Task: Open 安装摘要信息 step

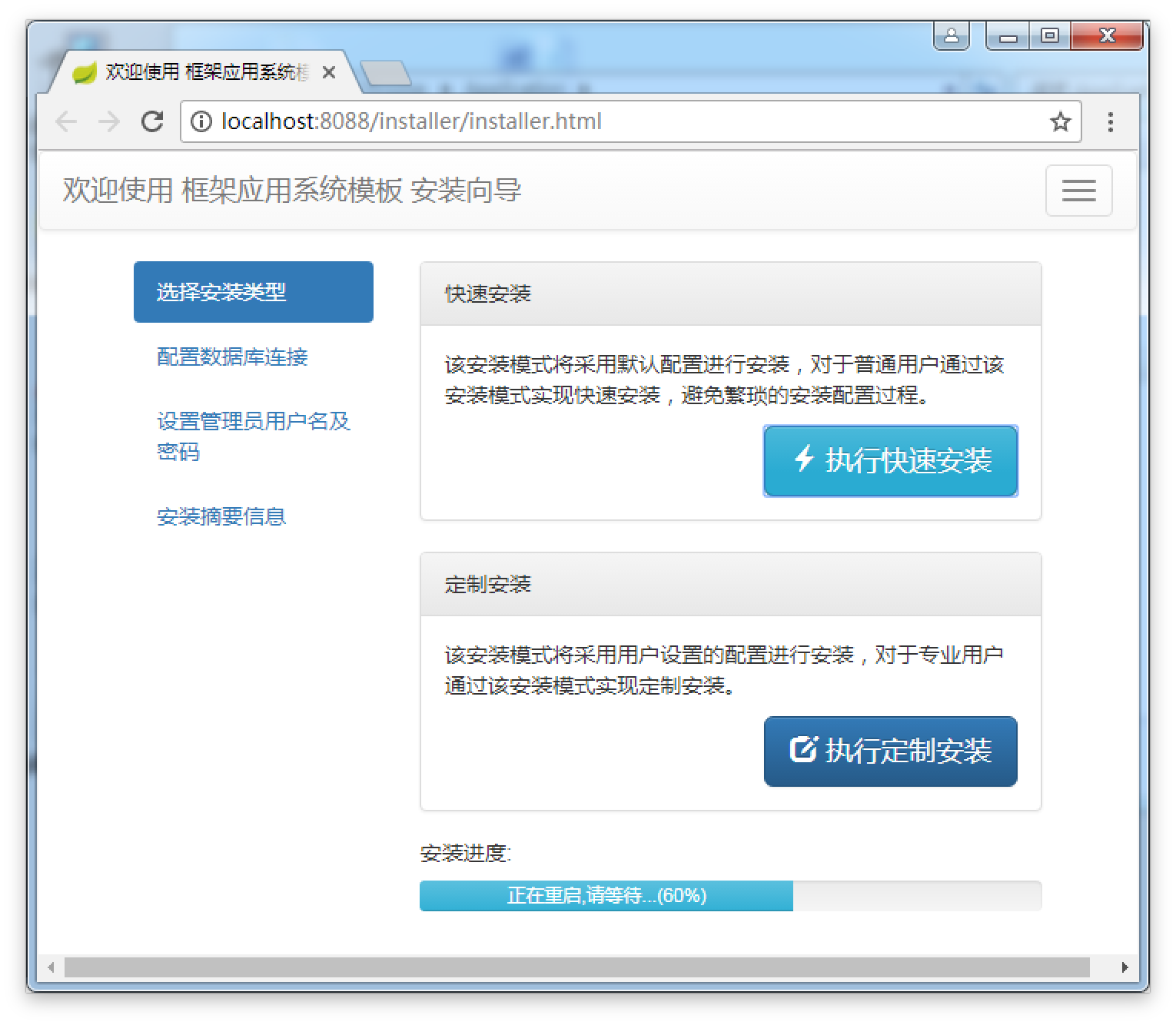Action: [x=221, y=516]
